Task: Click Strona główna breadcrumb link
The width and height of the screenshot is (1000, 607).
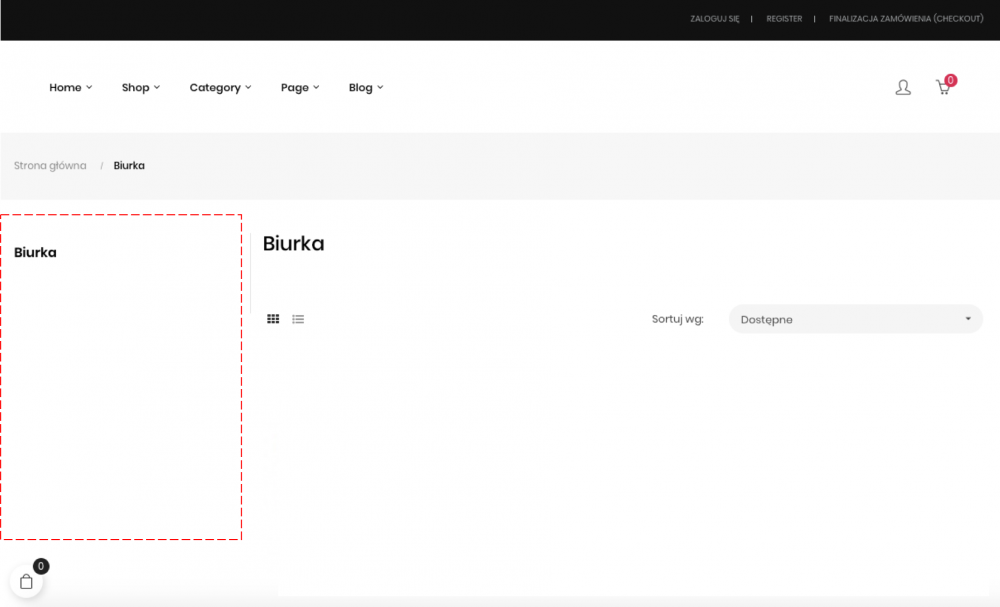Action: [50, 165]
